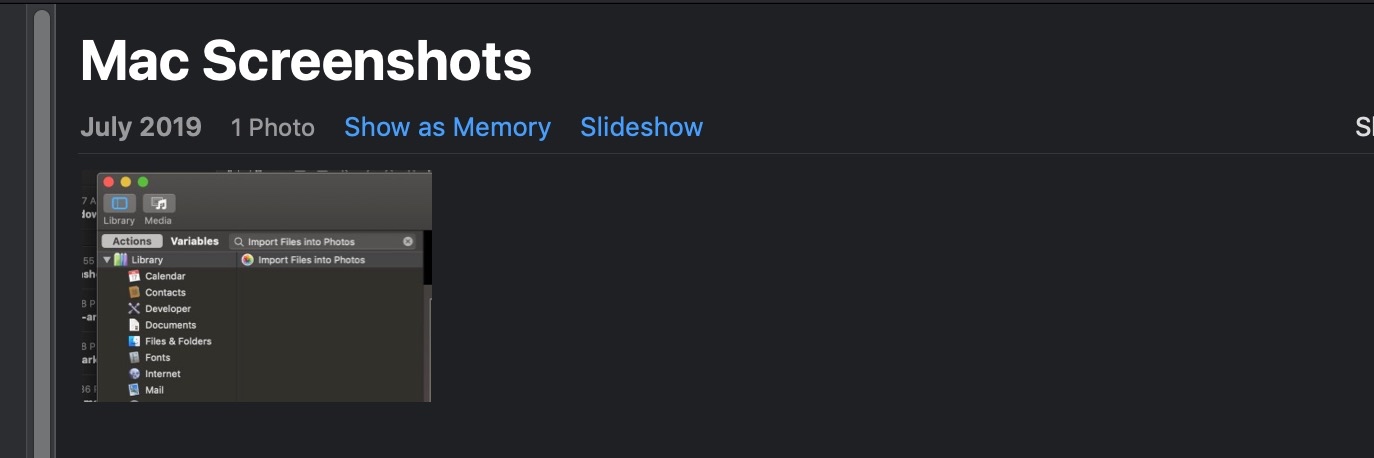1374x458 pixels.
Task: Select the Import Files into Photos action result
Action: click(311, 260)
